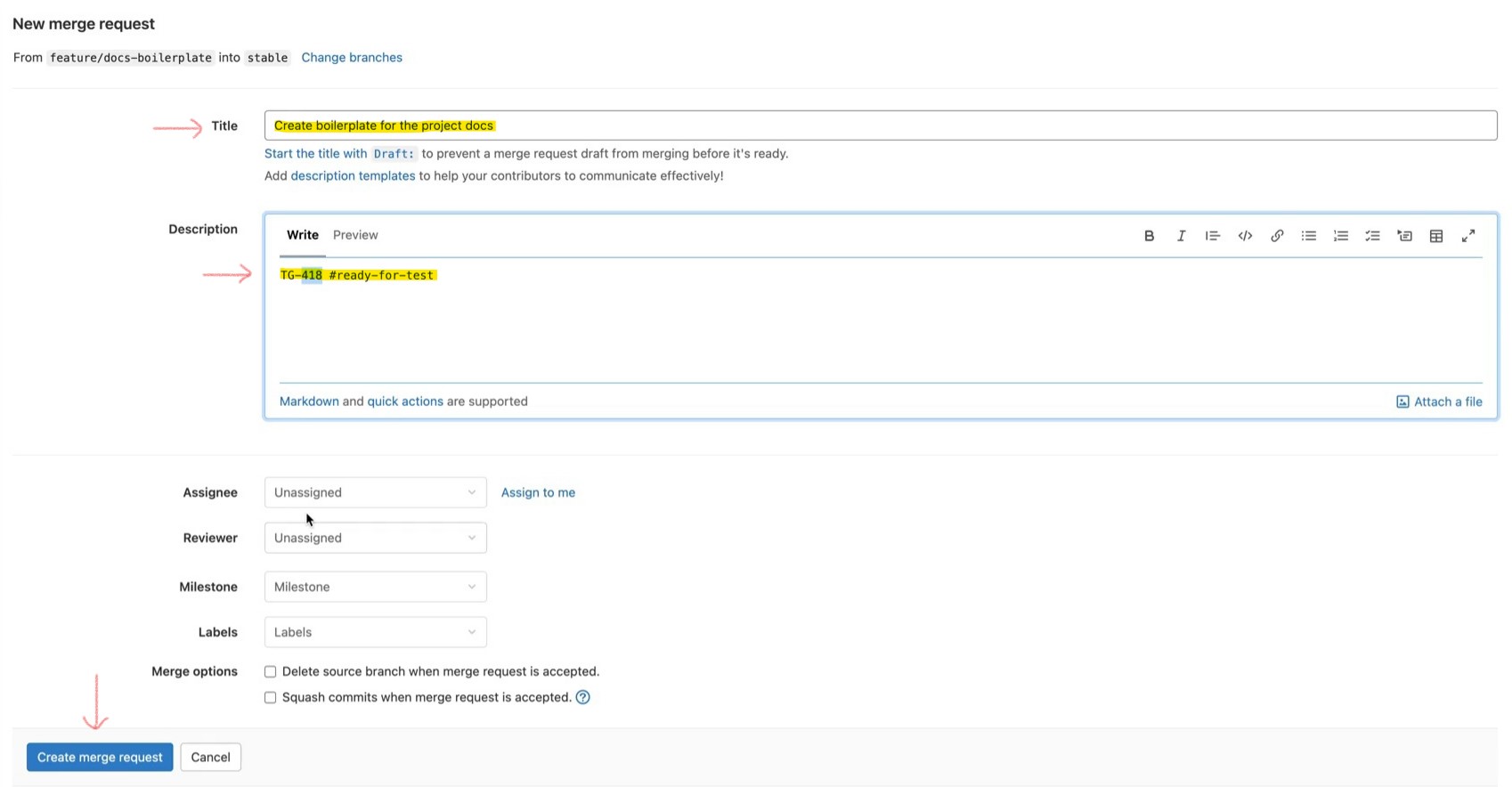Expand editor to full screen mode
Screen dimensions: 1512x787
point(1468,236)
